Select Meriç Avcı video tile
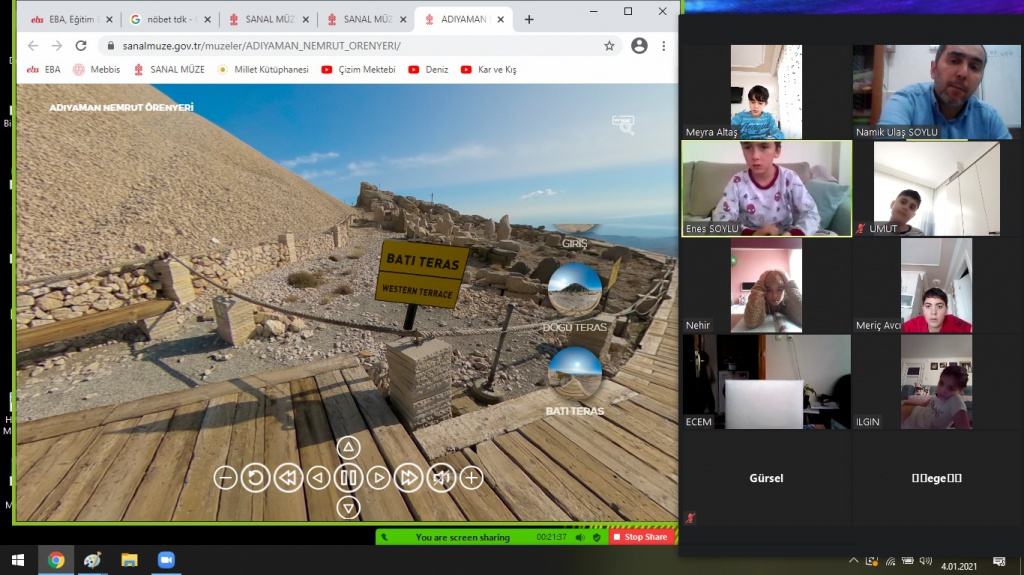 (936, 285)
